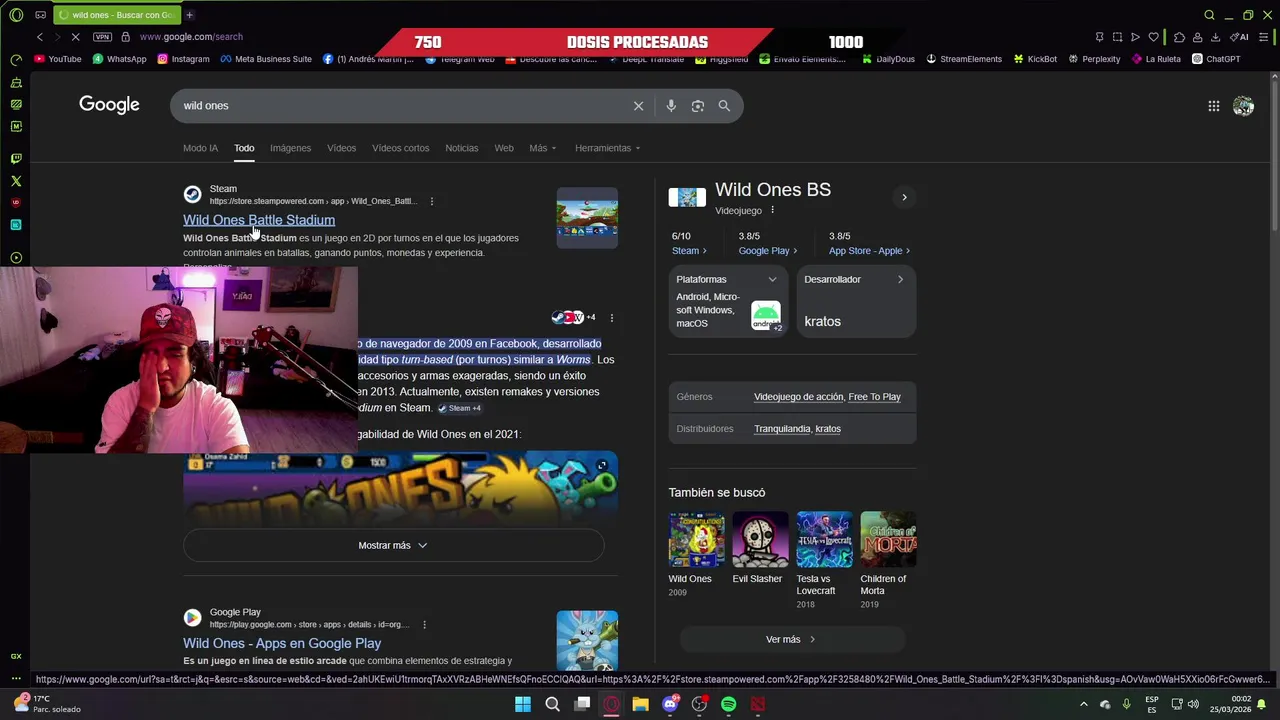Open Videojuego de acción genre link
Screen dimensions: 1280x720
pyautogui.click(x=798, y=397)
